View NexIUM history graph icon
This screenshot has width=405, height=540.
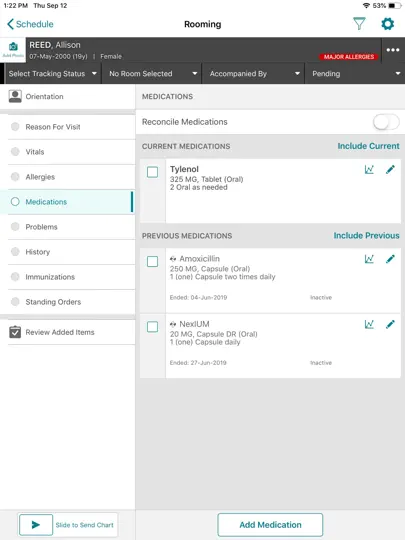point(369,324)
